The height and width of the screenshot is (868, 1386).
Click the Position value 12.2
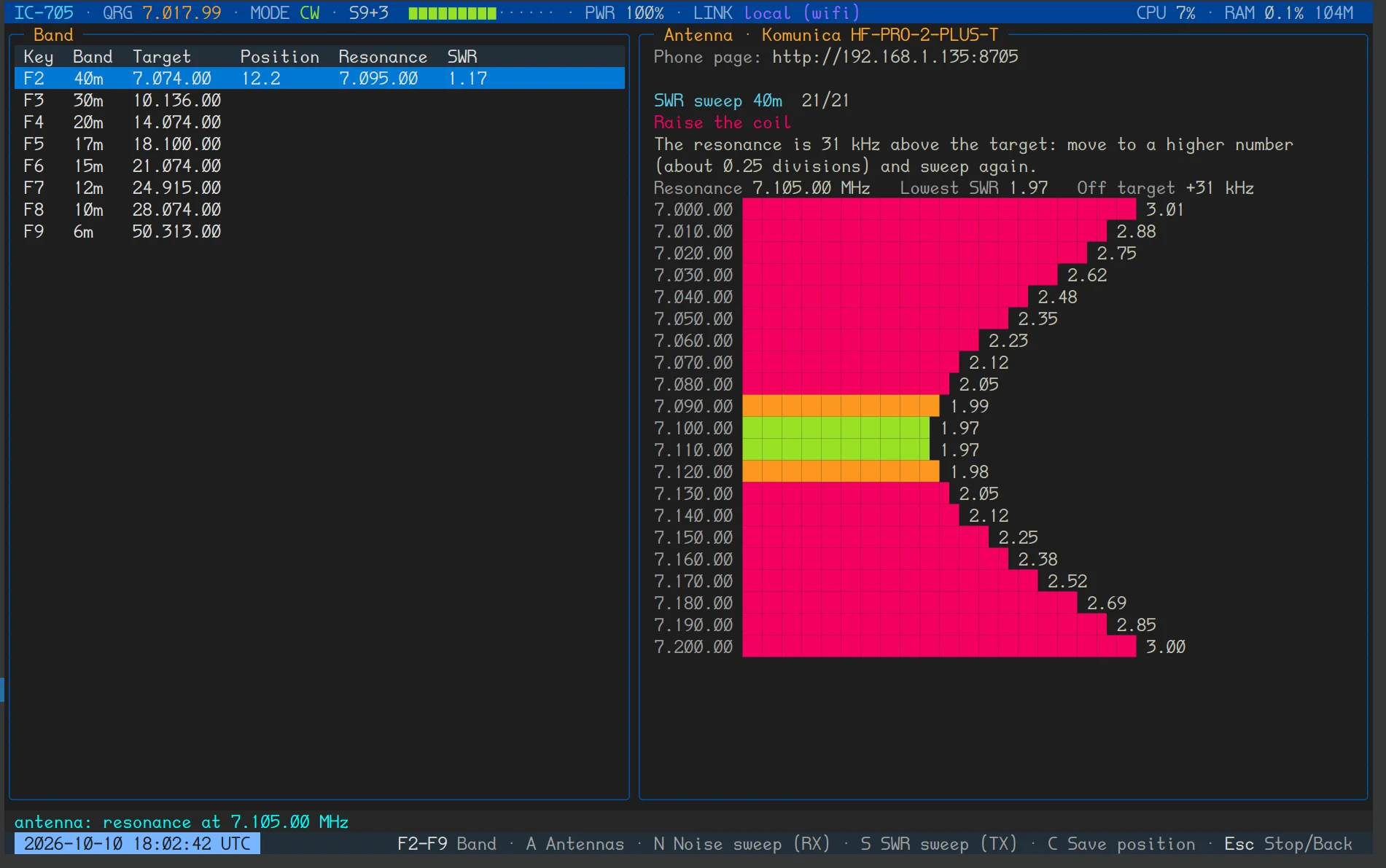pos(261,79)
